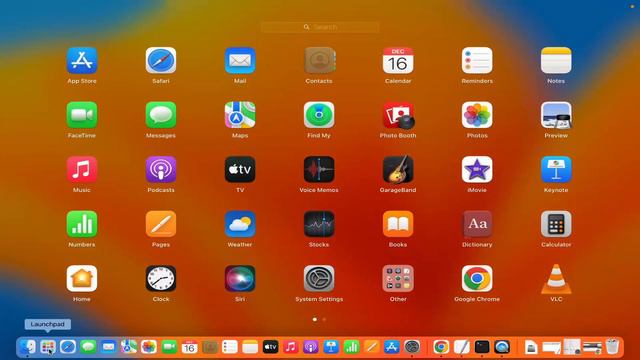Open Notes in the Dock
The image size is (640, 360).
[250, 347]
